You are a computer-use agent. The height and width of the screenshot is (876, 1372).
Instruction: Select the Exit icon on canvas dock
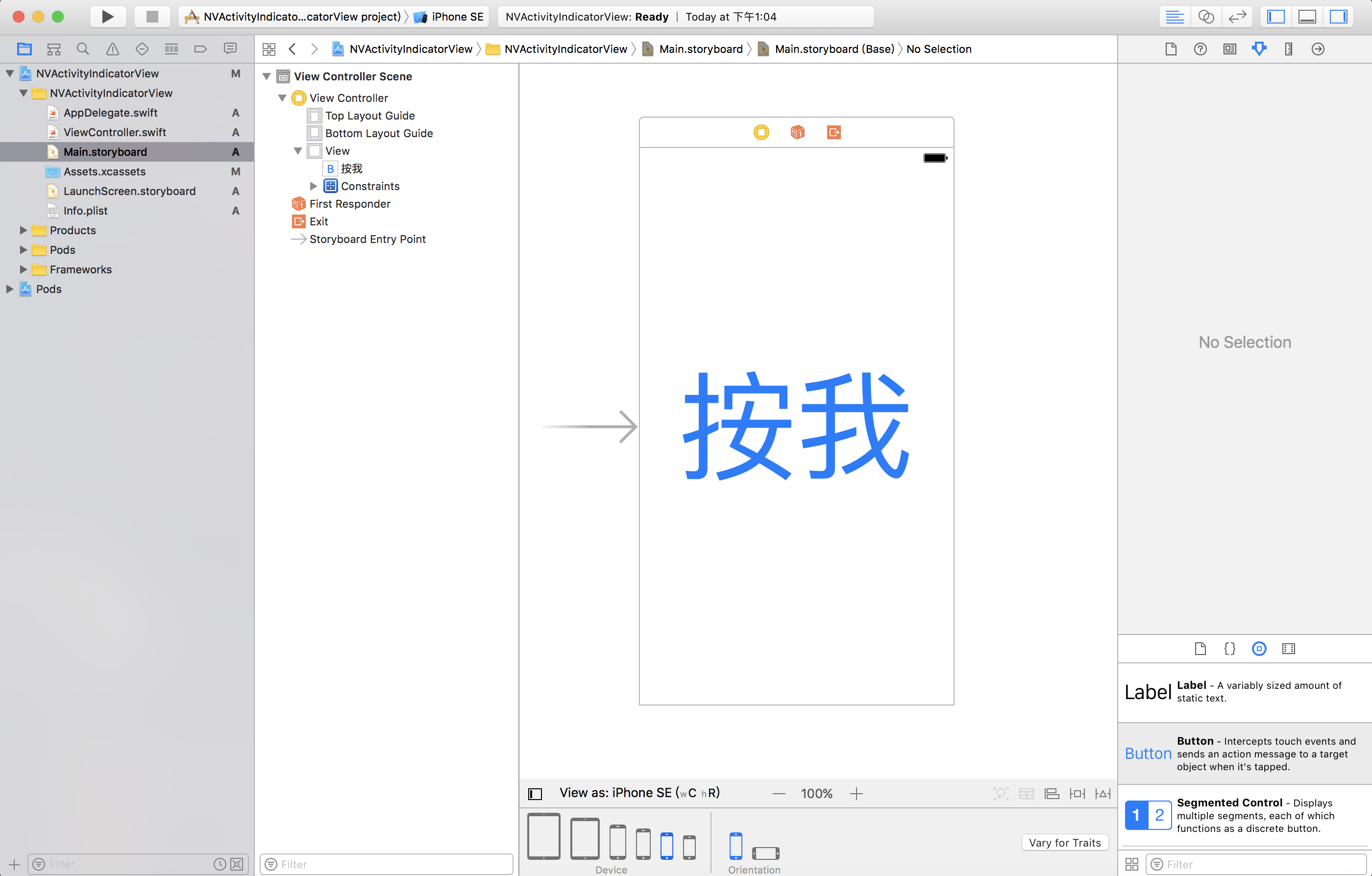tap(833, 133)
